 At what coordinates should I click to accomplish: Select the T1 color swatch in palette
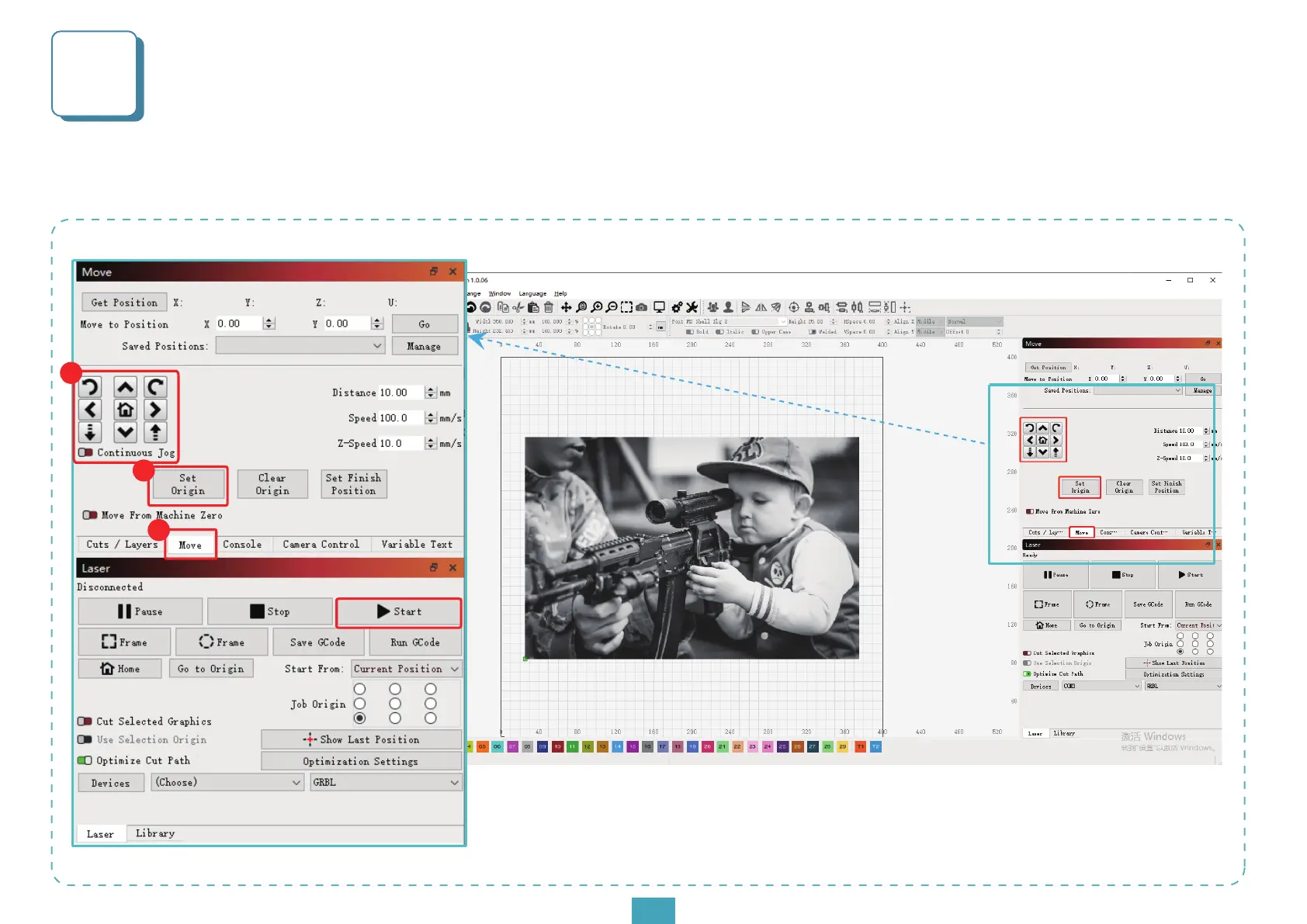pyautogui.click(x=860, y=746)
